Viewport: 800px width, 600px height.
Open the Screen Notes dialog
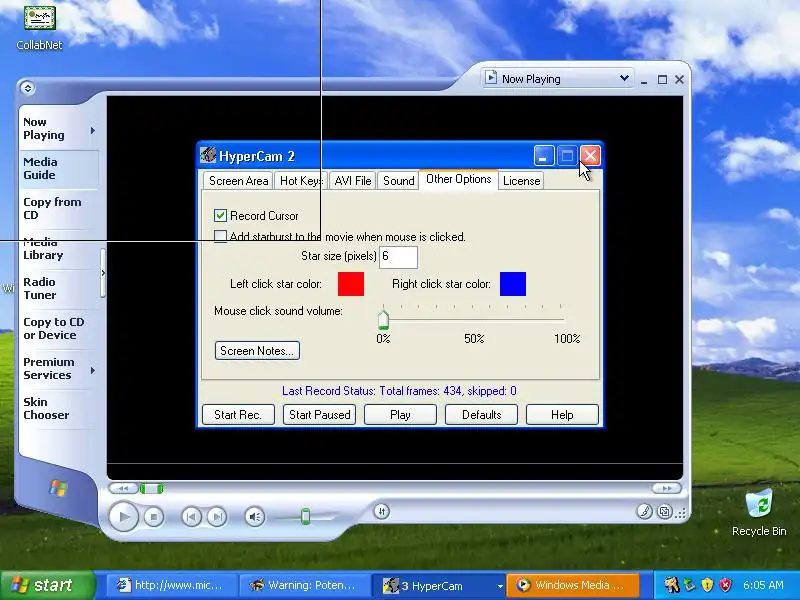[257, 351]
